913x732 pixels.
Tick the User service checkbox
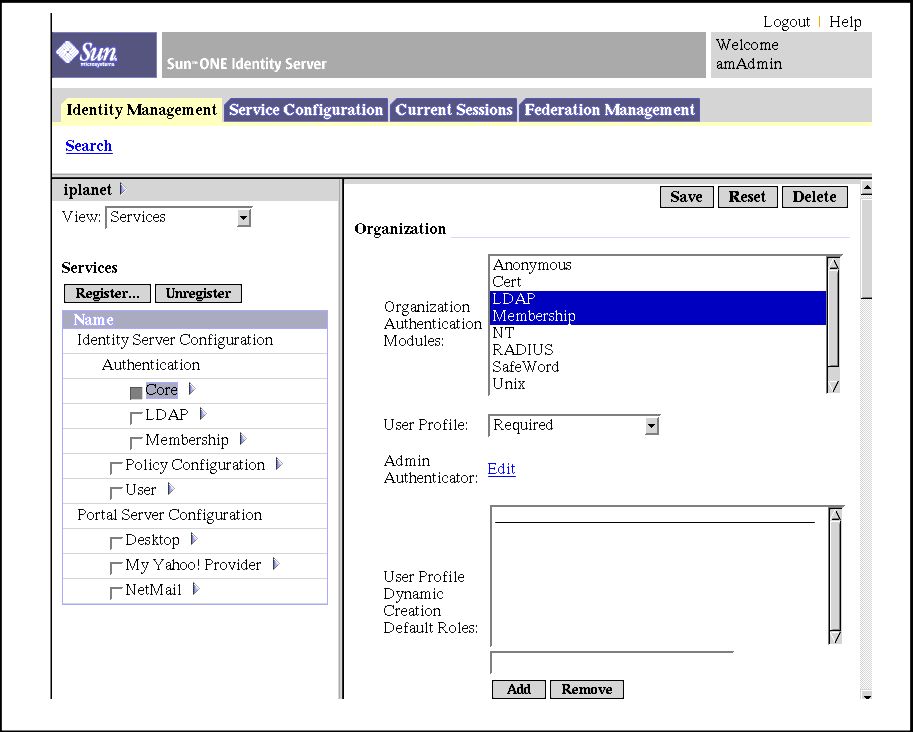click(116, 493)
